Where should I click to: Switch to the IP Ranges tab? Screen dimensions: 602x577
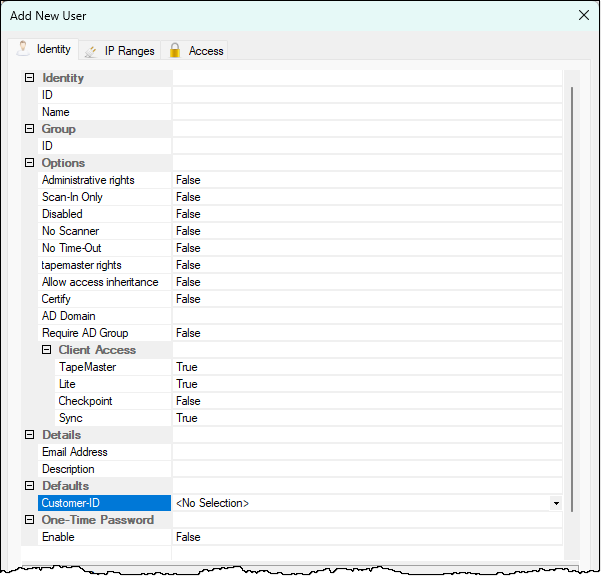(128, 50)
